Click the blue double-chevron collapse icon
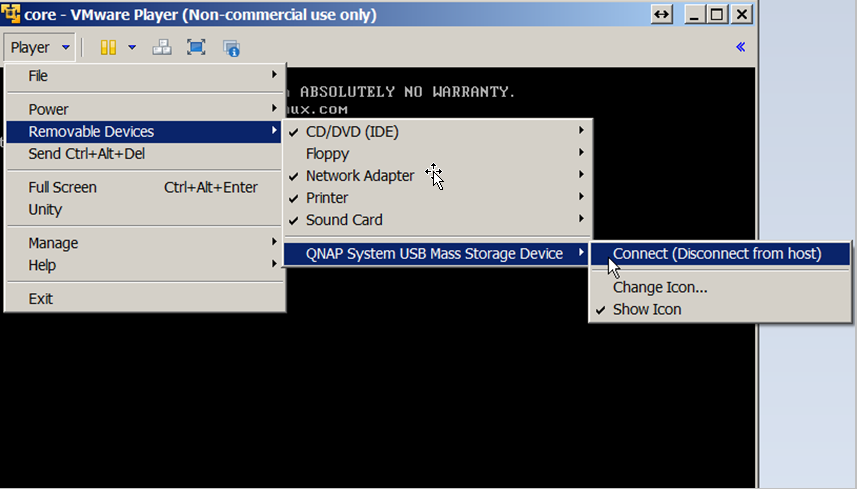This screenshot has width=857, height=489. click(x=741, y=47)
